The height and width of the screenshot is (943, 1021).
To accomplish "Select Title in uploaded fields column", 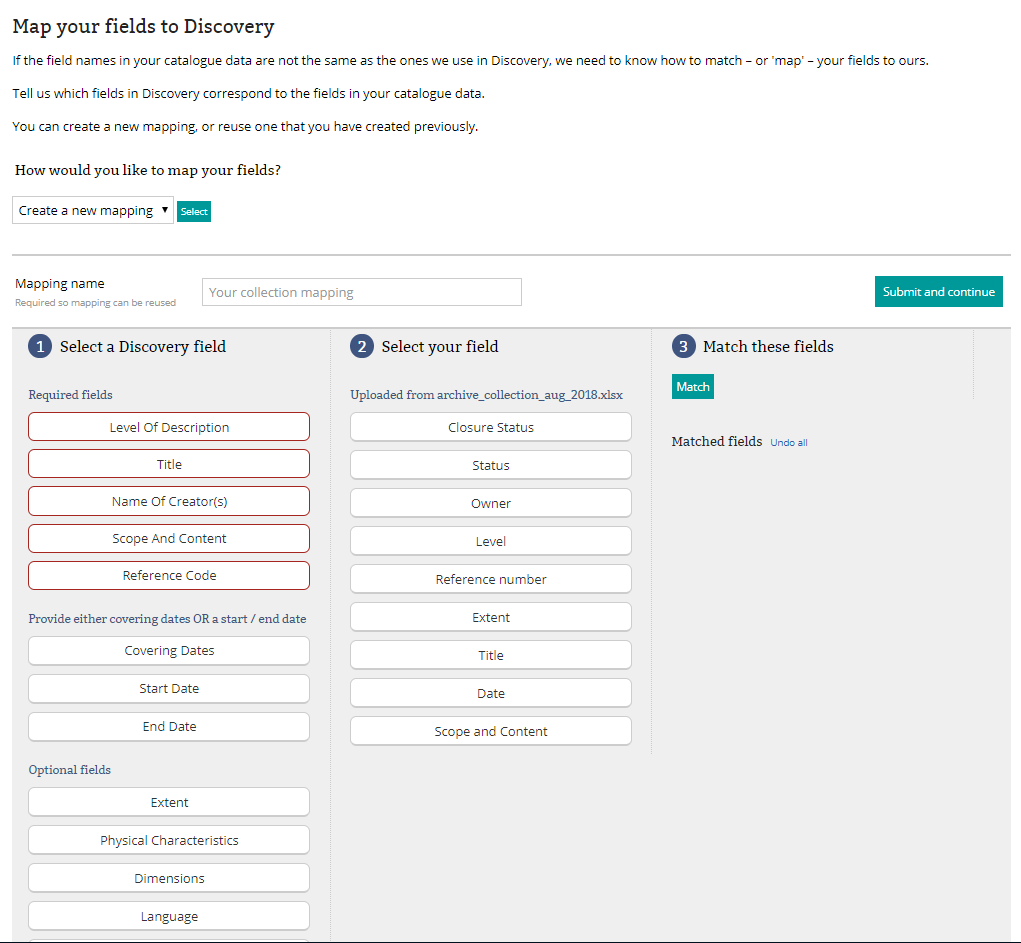I will coord(491,655).
